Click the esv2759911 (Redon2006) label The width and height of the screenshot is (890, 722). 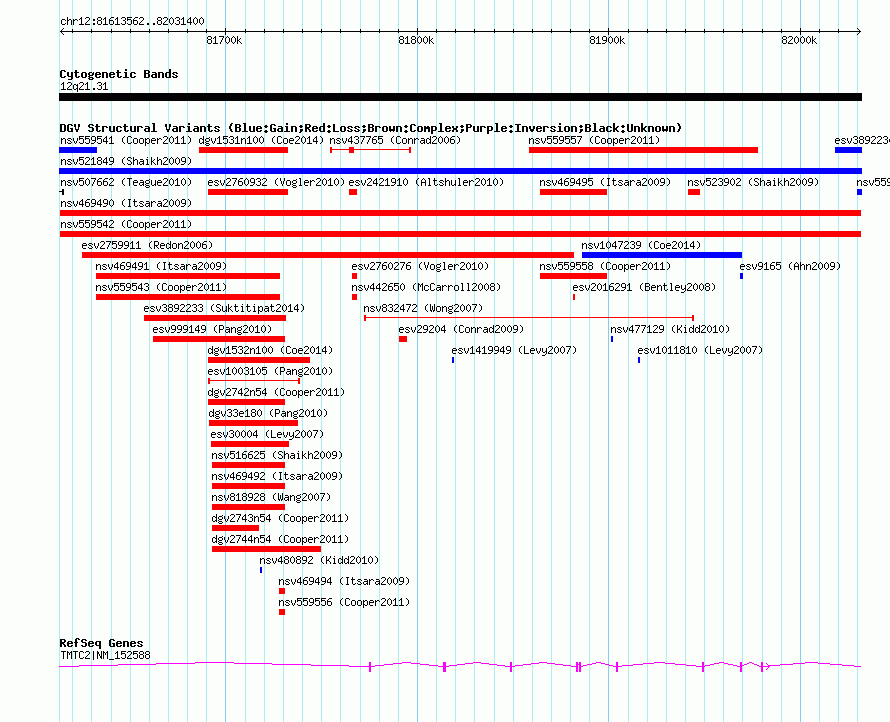click(147, 245)
